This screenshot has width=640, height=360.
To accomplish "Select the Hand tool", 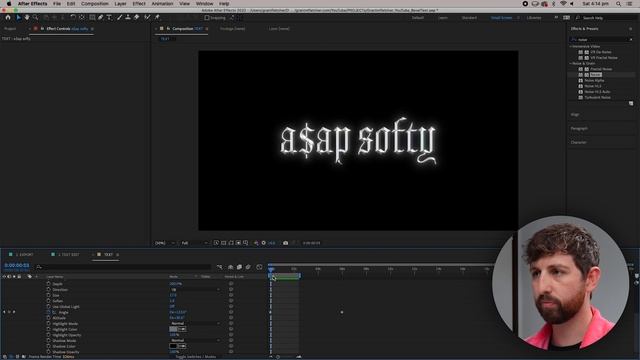I will 27,18.
